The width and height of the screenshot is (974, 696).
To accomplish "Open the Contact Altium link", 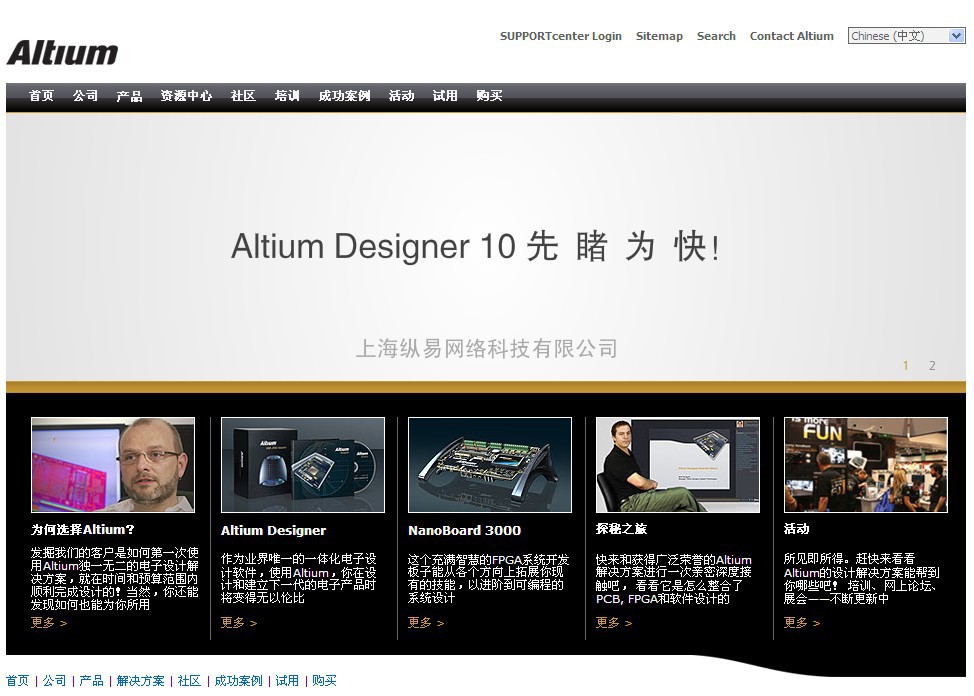I will click(x=791, y=36).
